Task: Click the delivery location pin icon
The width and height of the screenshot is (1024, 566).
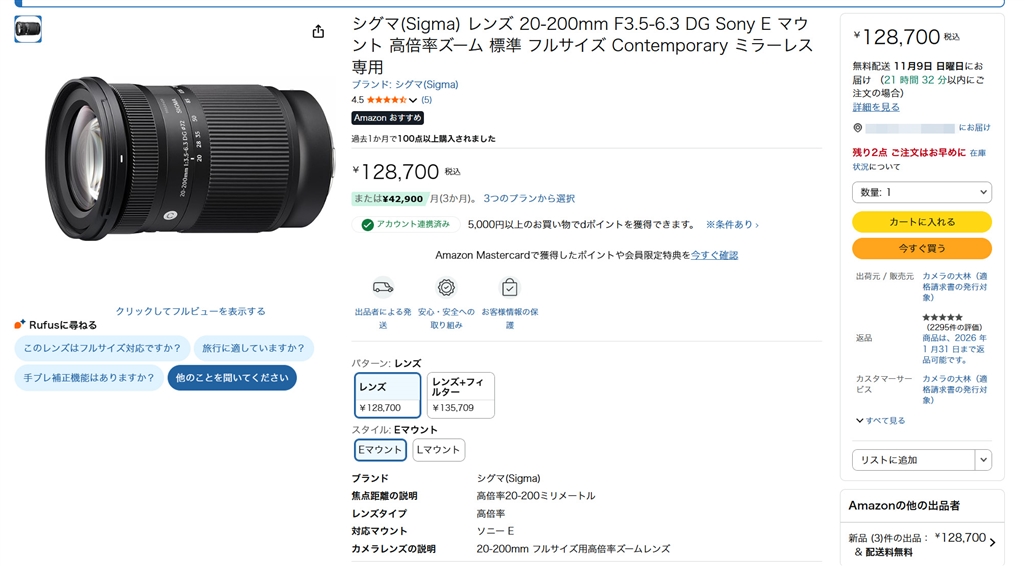Action: [858, 128]
